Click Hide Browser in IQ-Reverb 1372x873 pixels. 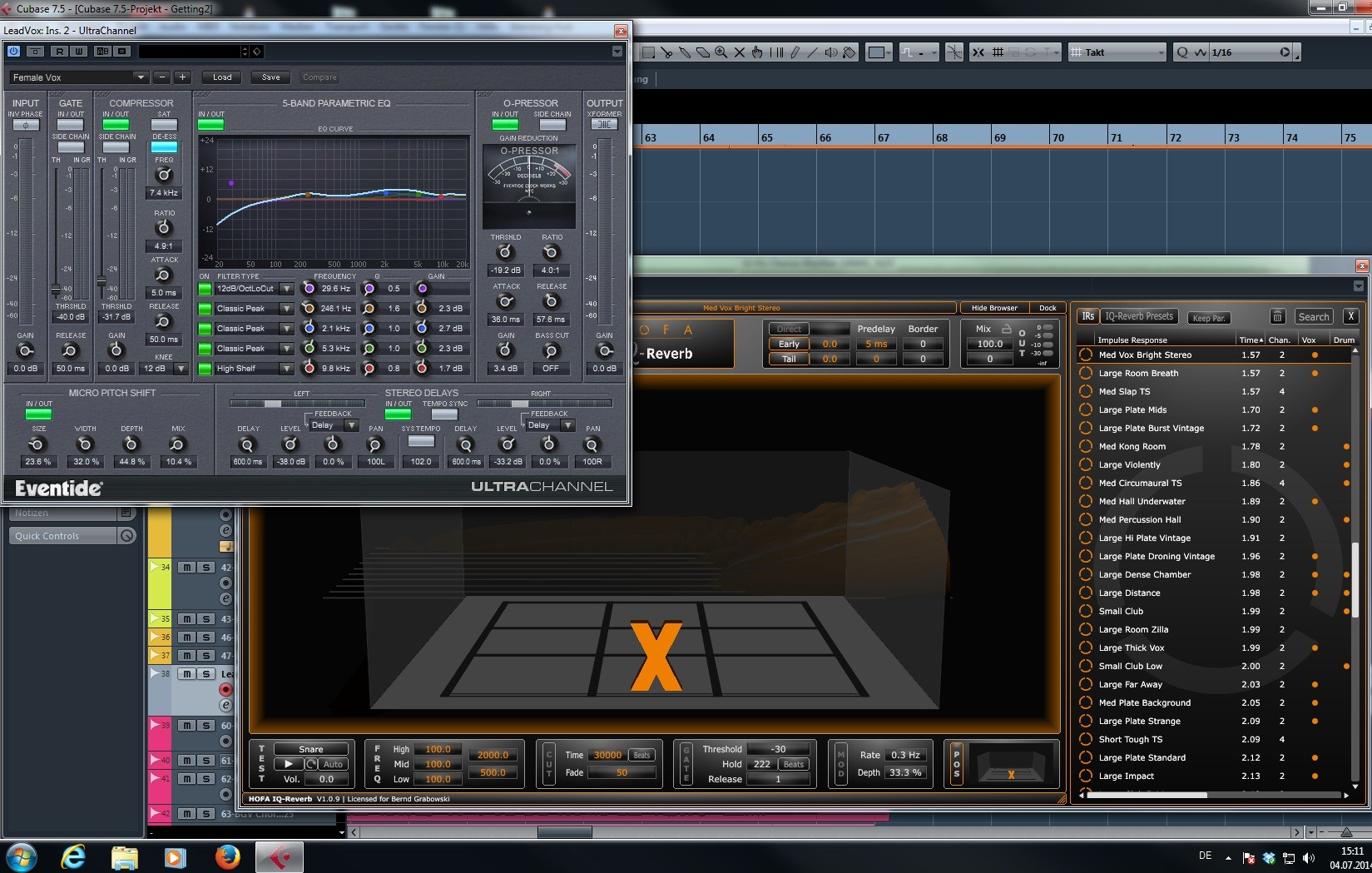click(994, 308)
